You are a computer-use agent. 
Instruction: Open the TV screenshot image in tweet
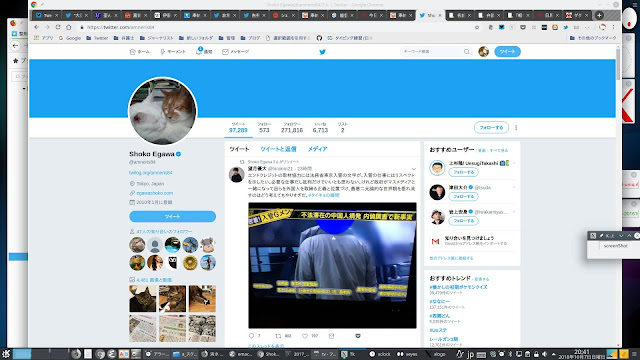click(332, 265)
